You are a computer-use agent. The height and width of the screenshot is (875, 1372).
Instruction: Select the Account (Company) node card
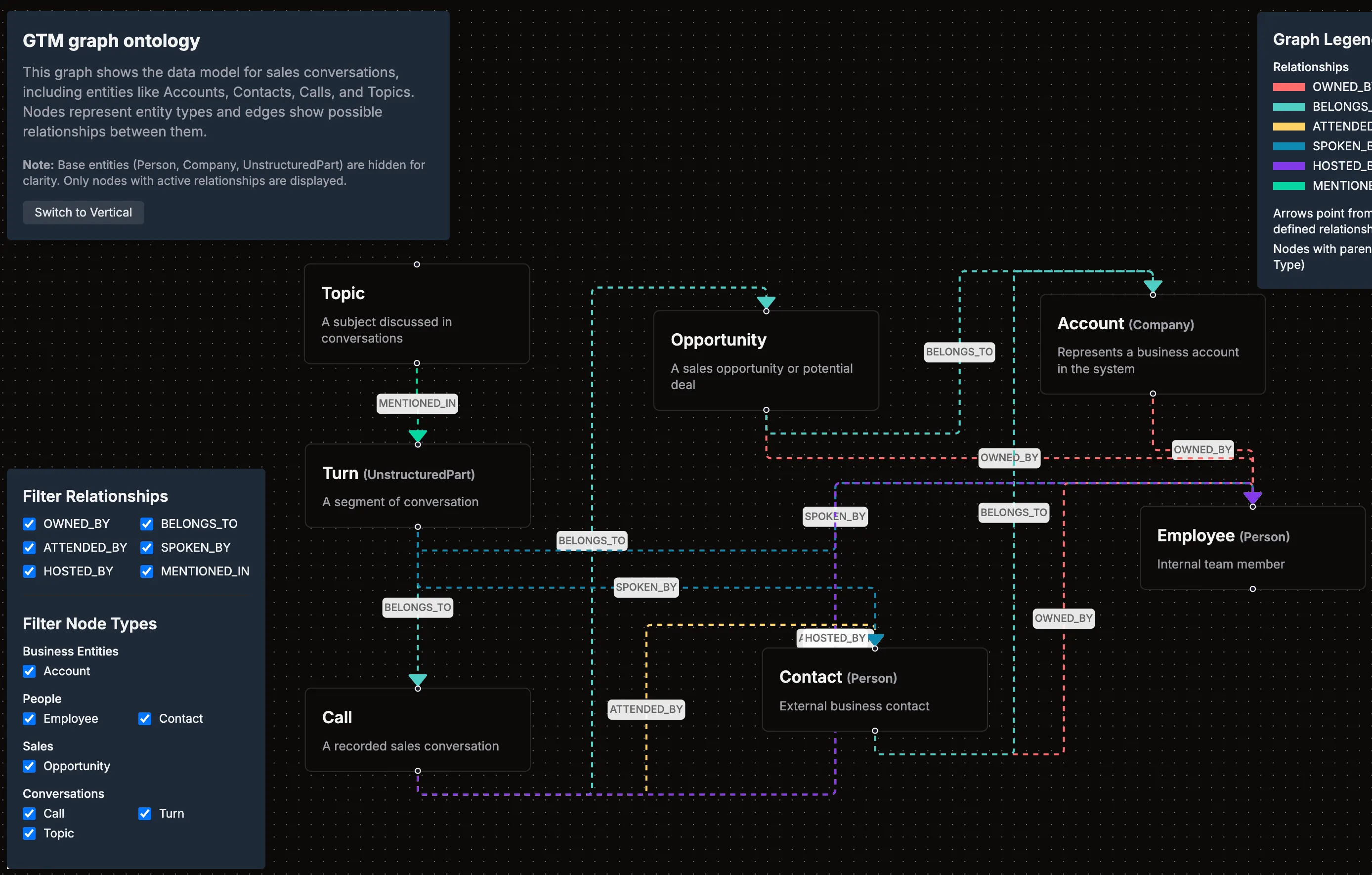click(1153, 344)
